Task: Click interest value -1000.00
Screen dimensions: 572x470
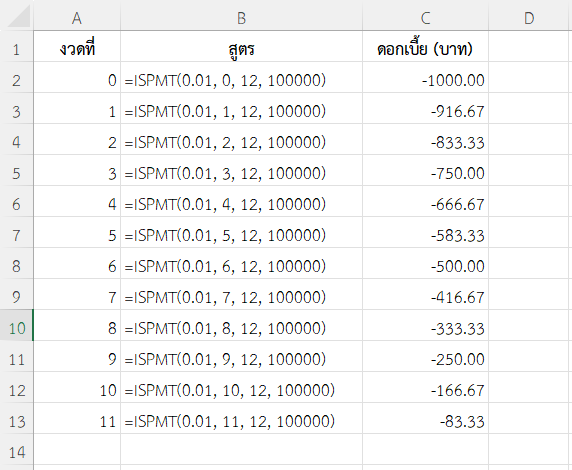Action: [425, 77]
